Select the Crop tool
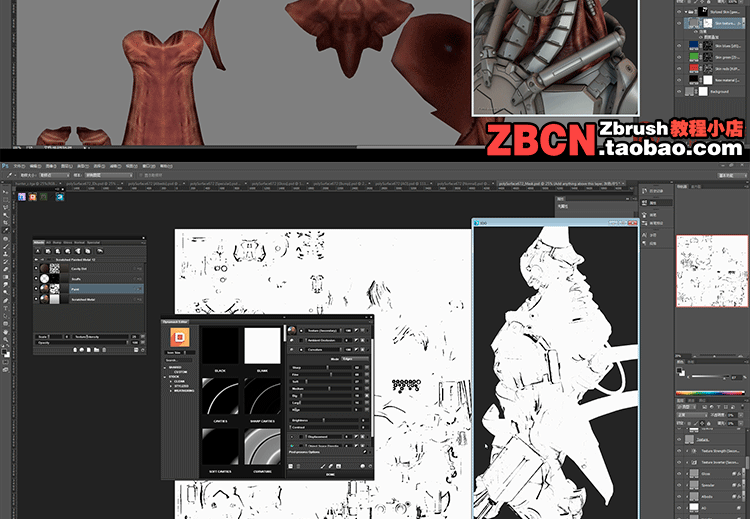The height and width of the screenshot is (519, 750). 6,222
